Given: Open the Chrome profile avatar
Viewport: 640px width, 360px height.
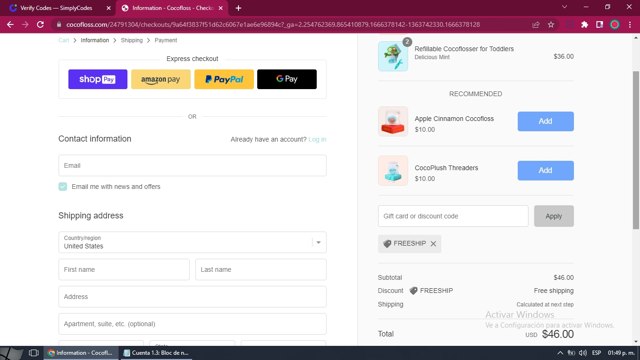Looking at the screenshot, I should tap(615, 24).
